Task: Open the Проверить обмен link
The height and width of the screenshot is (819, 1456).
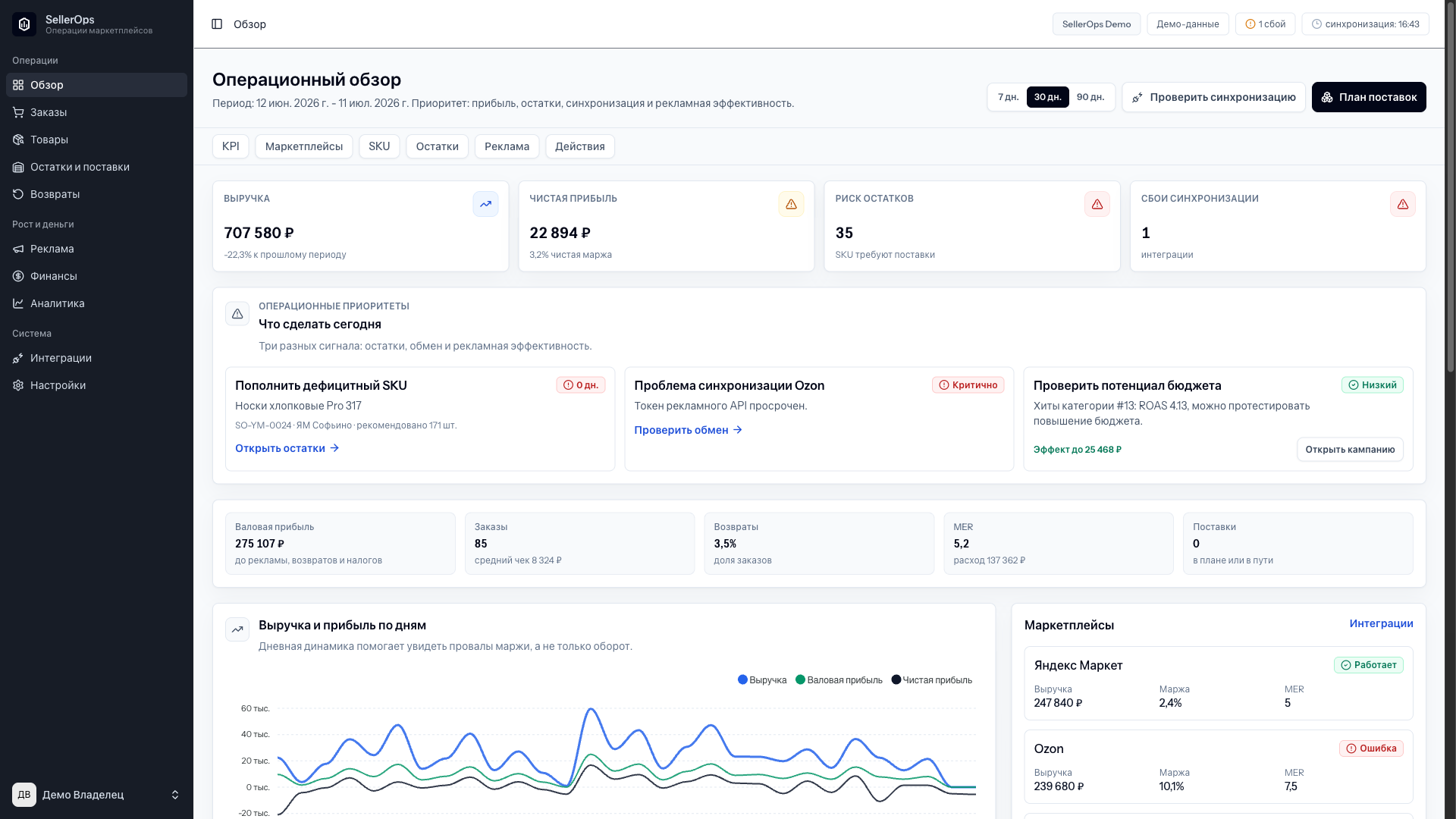Action: 688,430
